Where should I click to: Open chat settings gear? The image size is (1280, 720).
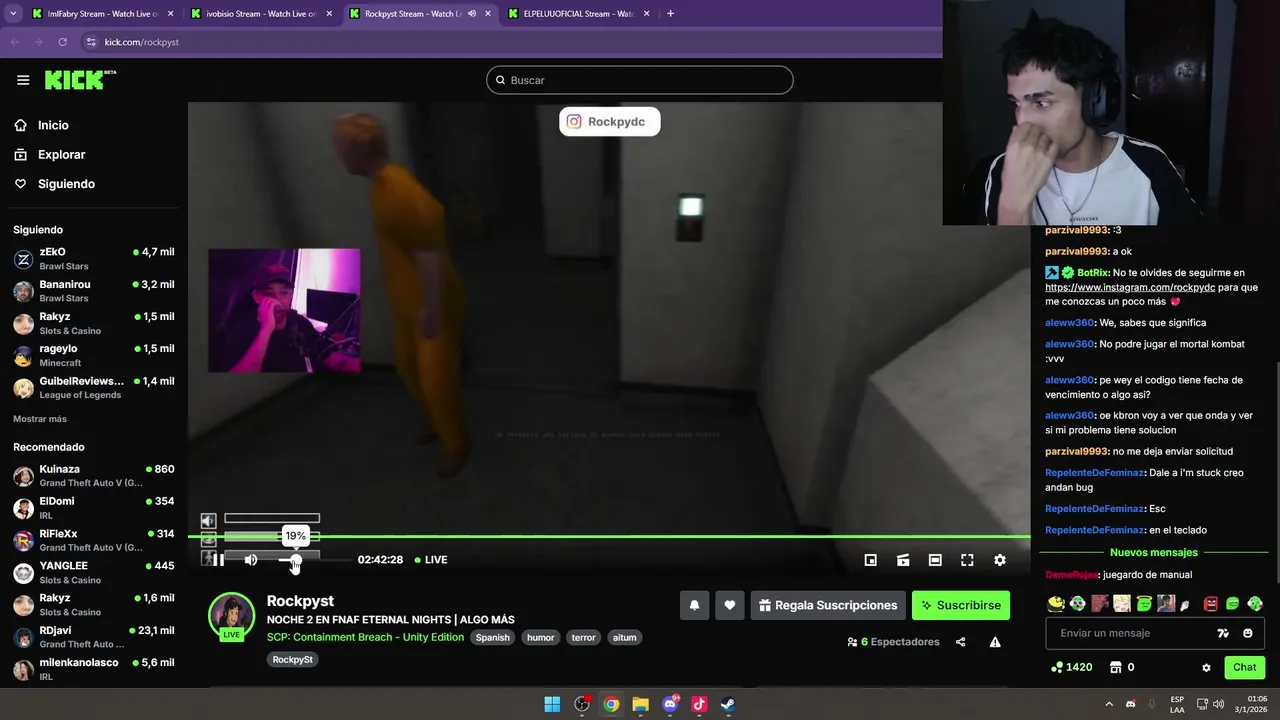pyautogui.click(x=1206, y=667)
